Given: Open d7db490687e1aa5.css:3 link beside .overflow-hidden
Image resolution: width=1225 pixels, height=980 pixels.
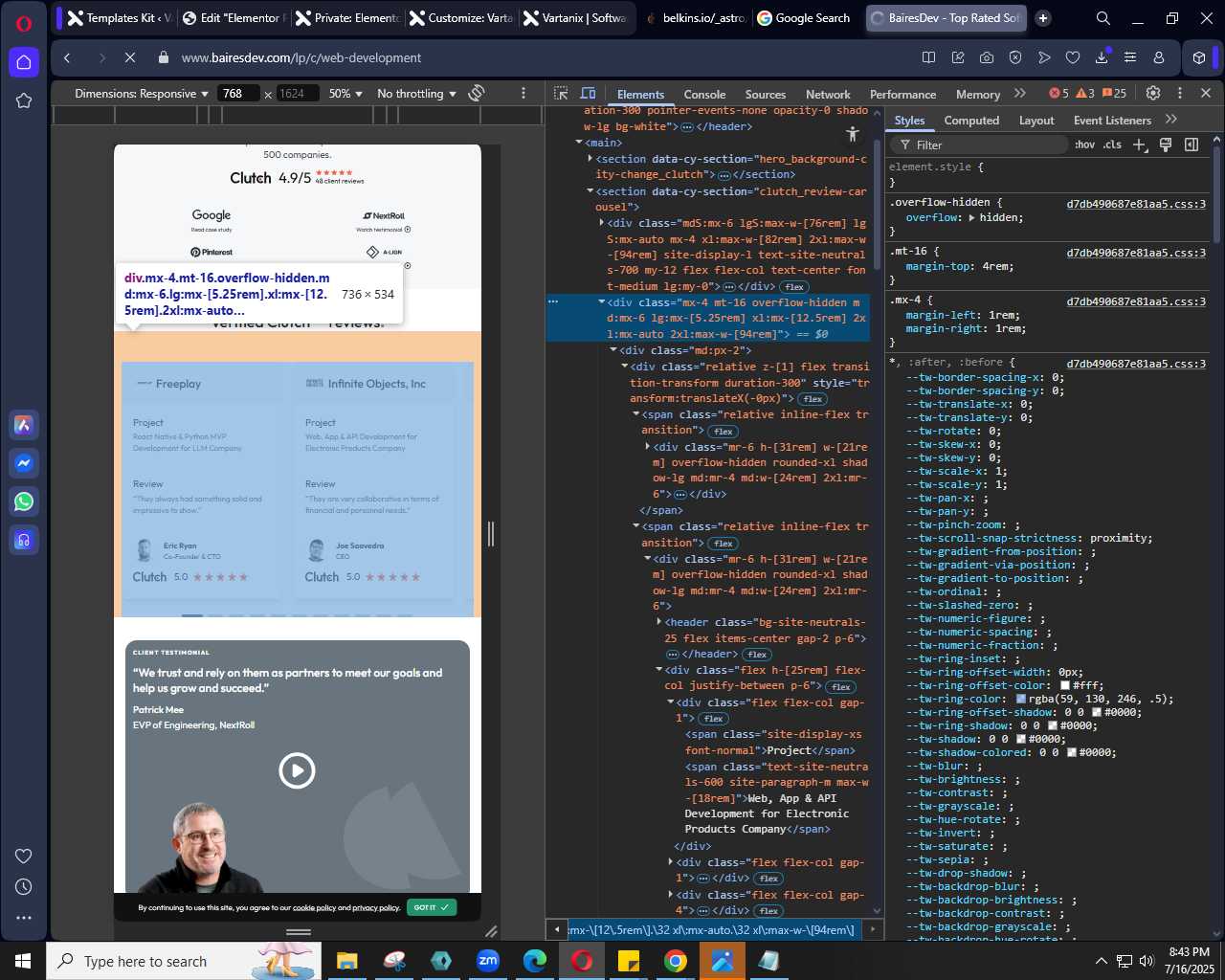Looking at the screenshot, I should 1136,204.
